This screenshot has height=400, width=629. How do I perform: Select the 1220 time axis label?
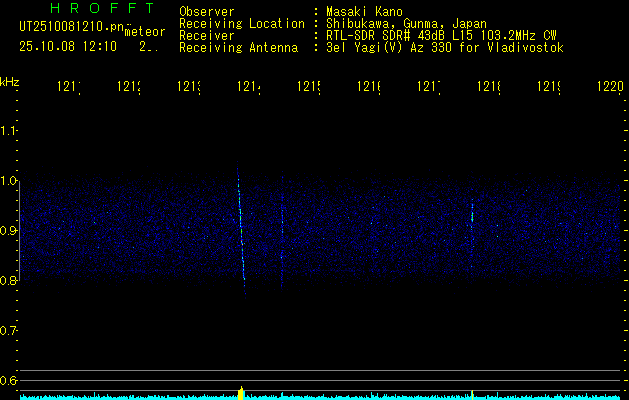pos(609,88)
